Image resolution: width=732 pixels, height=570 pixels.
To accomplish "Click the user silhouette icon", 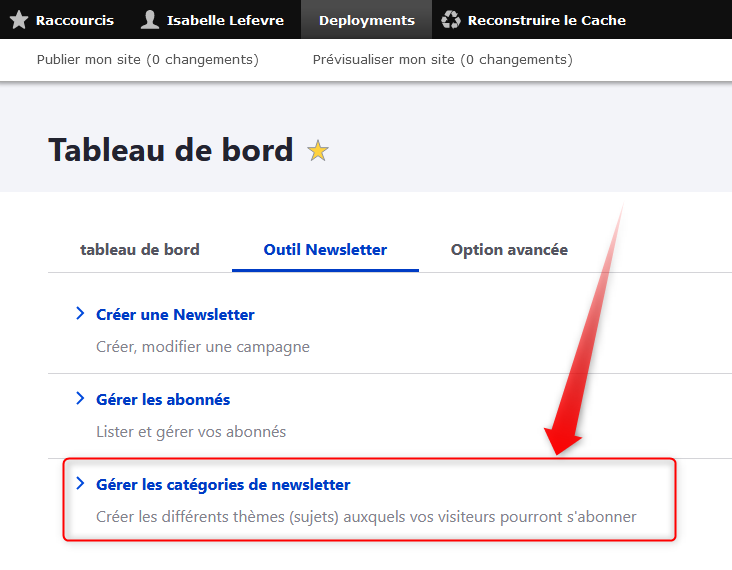I will coord(150,20).
